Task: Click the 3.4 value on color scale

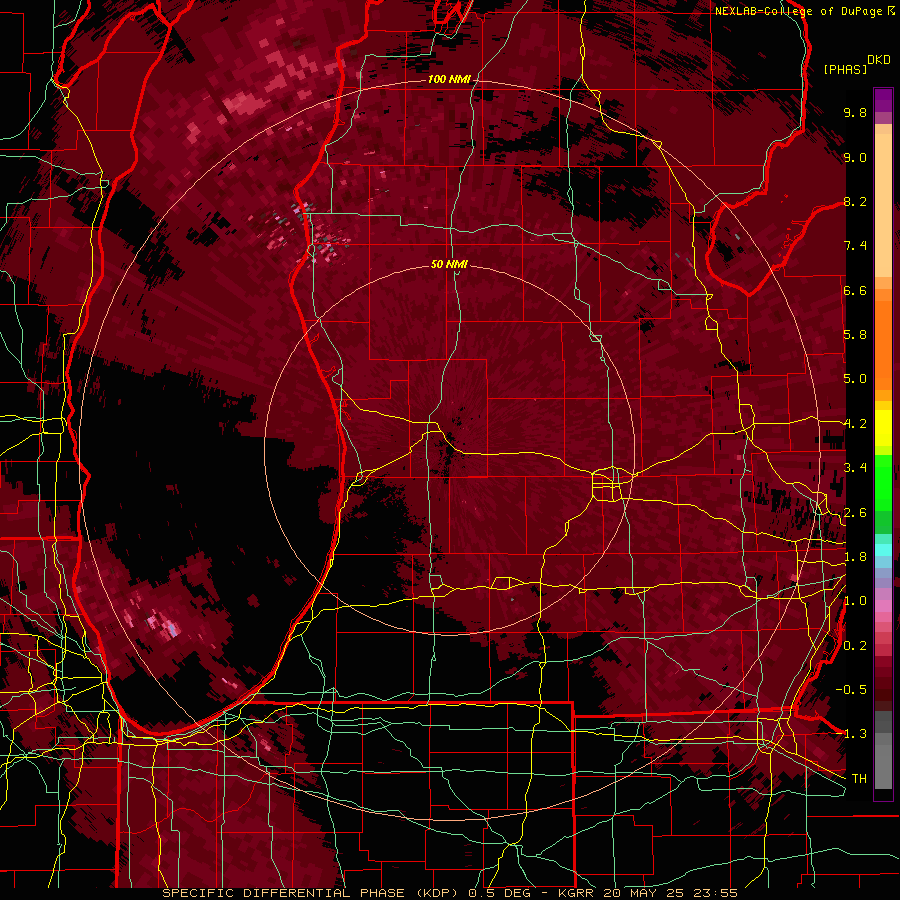Action: pos(855,468)
